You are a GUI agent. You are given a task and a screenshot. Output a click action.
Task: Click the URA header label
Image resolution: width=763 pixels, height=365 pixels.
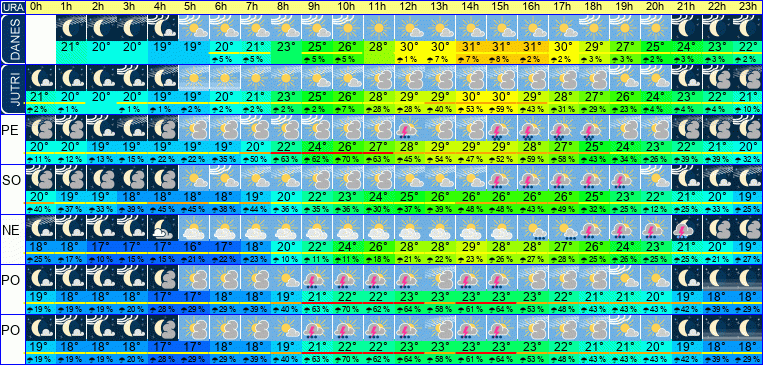(13, 7)
